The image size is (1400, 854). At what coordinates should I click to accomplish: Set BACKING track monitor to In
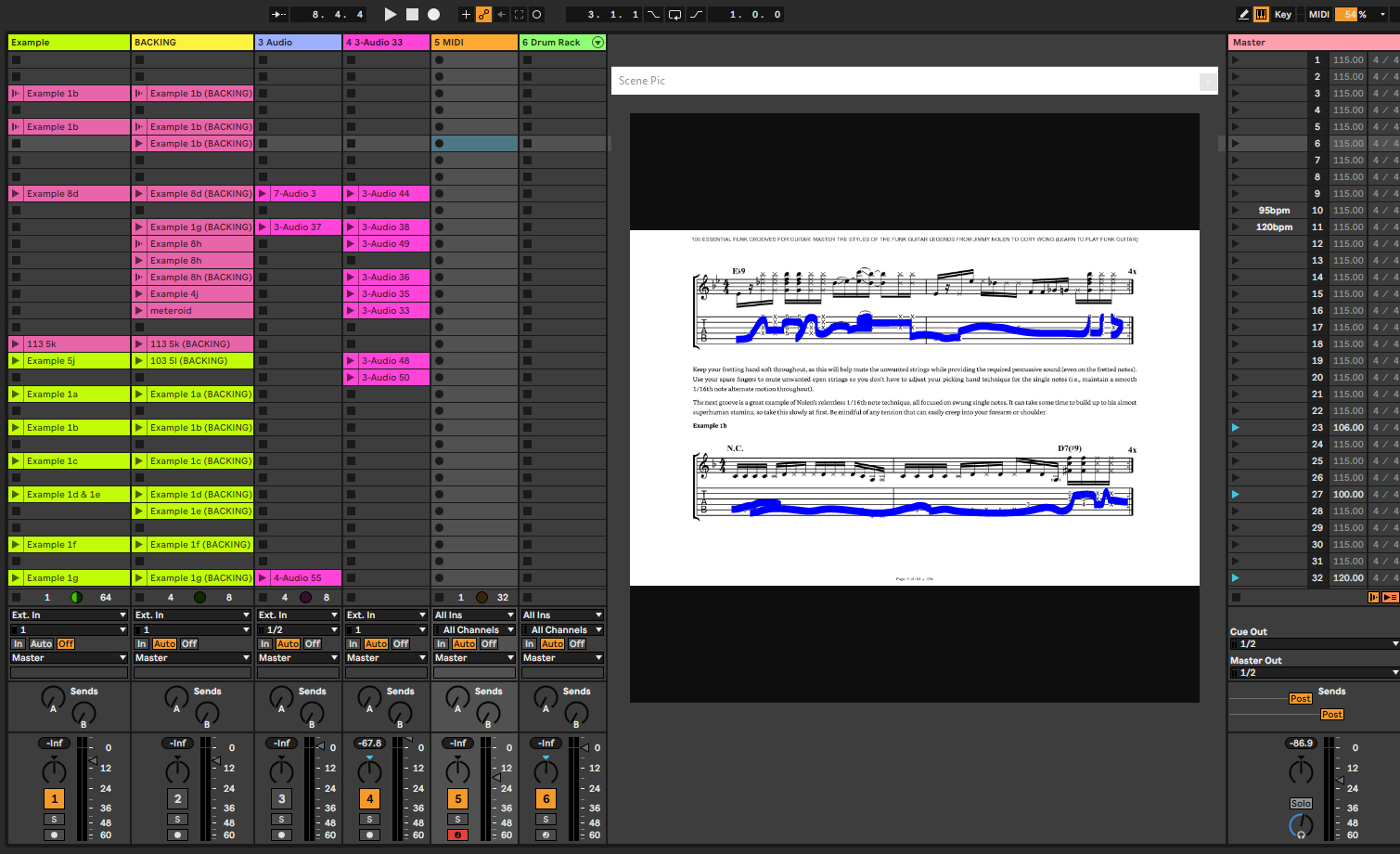(141, 644)
